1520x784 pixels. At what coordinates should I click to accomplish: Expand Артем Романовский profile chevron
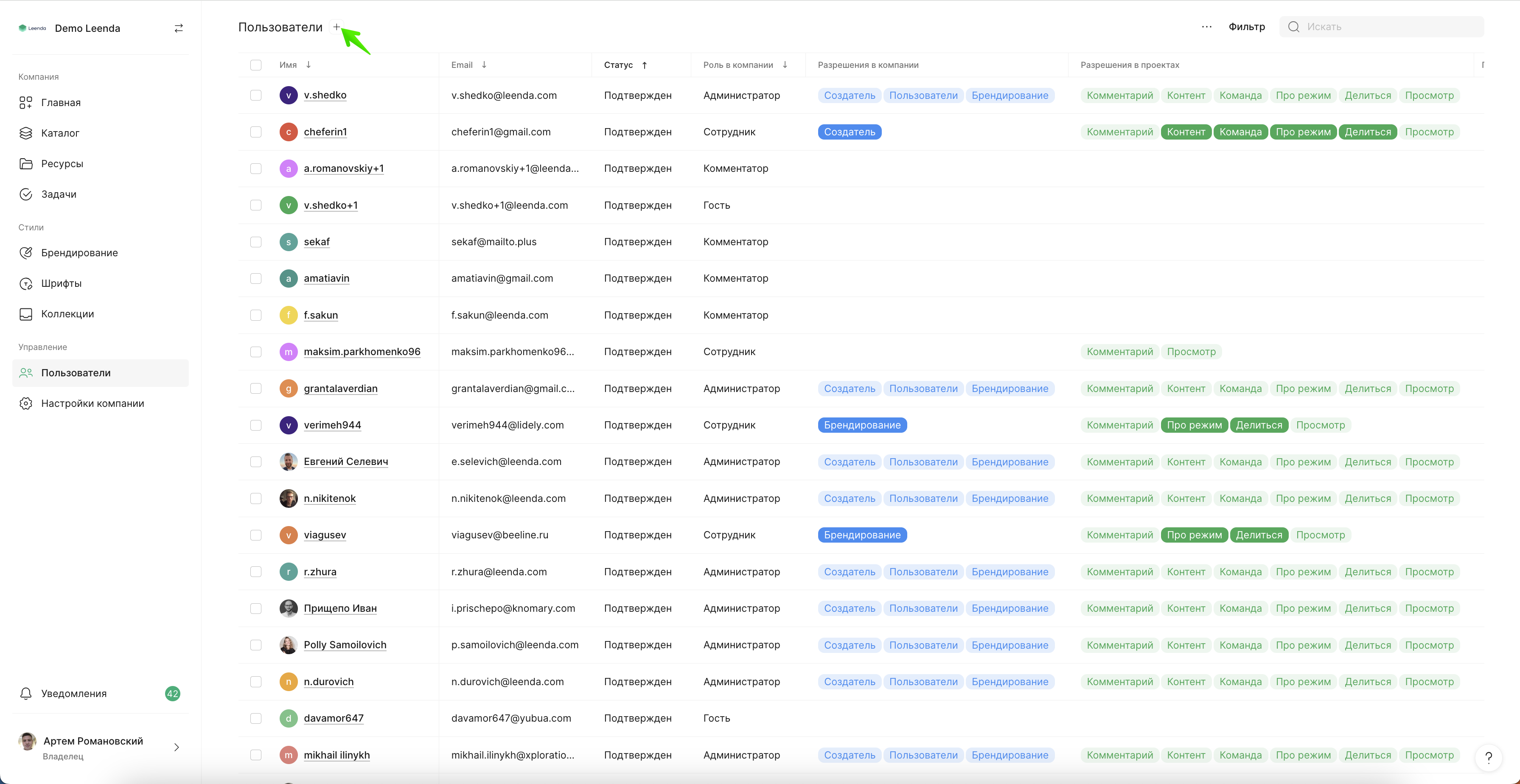click(177, 748)
